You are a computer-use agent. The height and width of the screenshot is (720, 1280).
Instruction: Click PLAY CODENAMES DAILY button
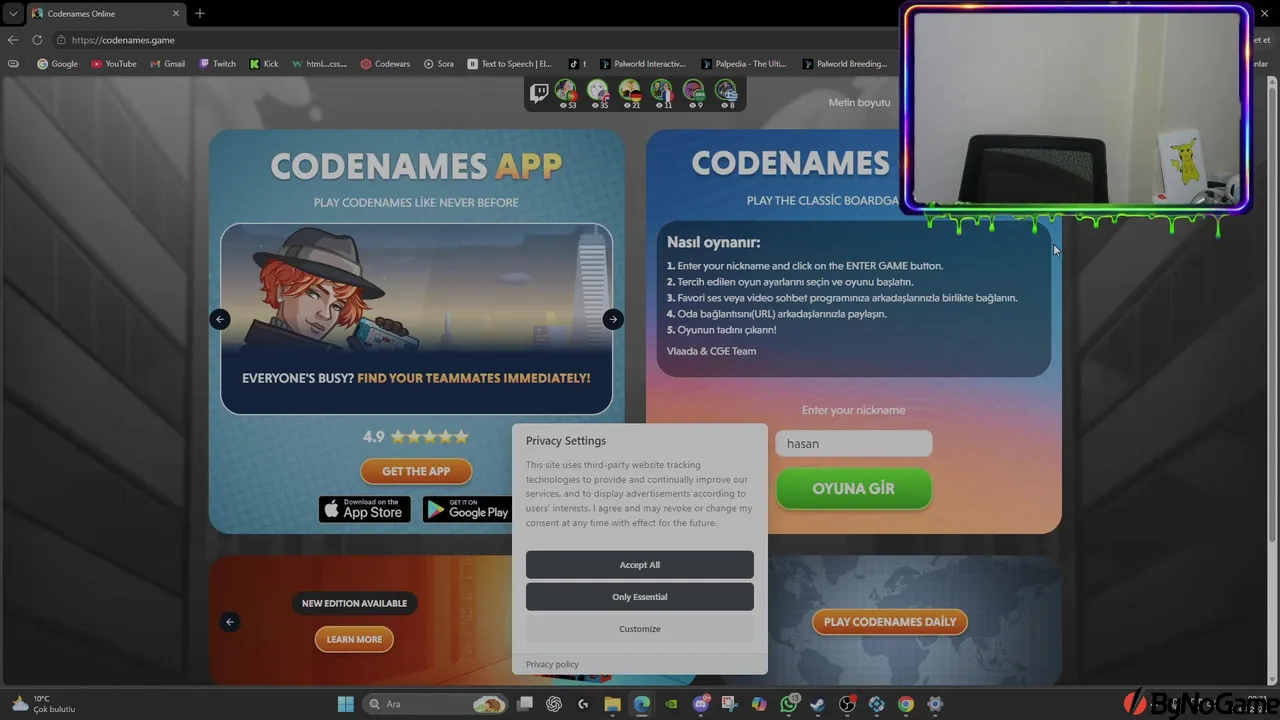(x=890, y=622)
